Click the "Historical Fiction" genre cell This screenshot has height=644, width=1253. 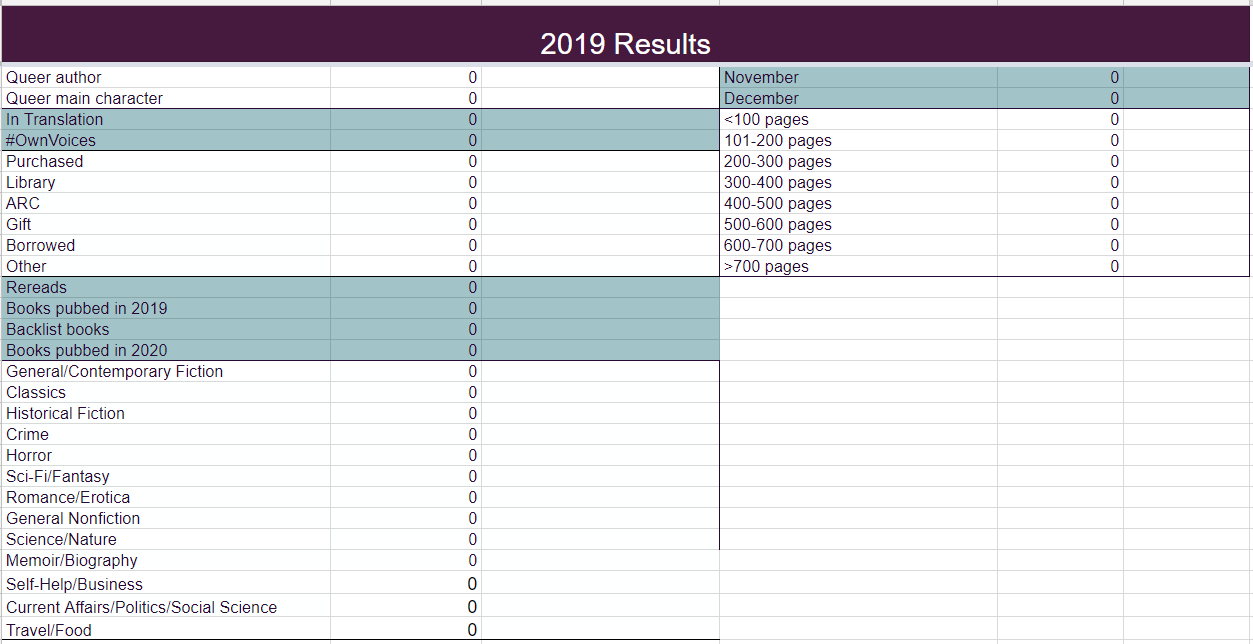(x=166, y=413)
